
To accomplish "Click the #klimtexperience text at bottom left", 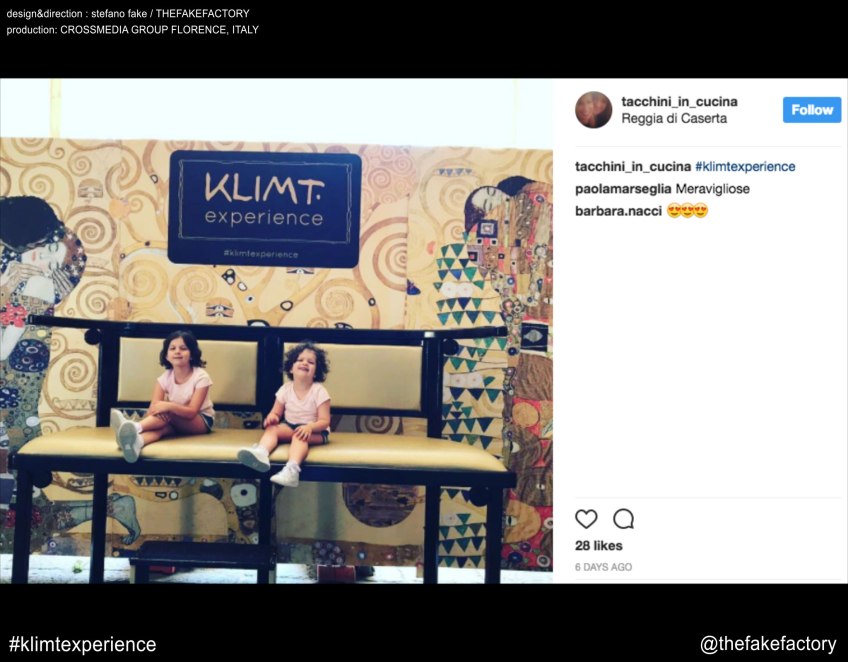I will tap(82, 644).
